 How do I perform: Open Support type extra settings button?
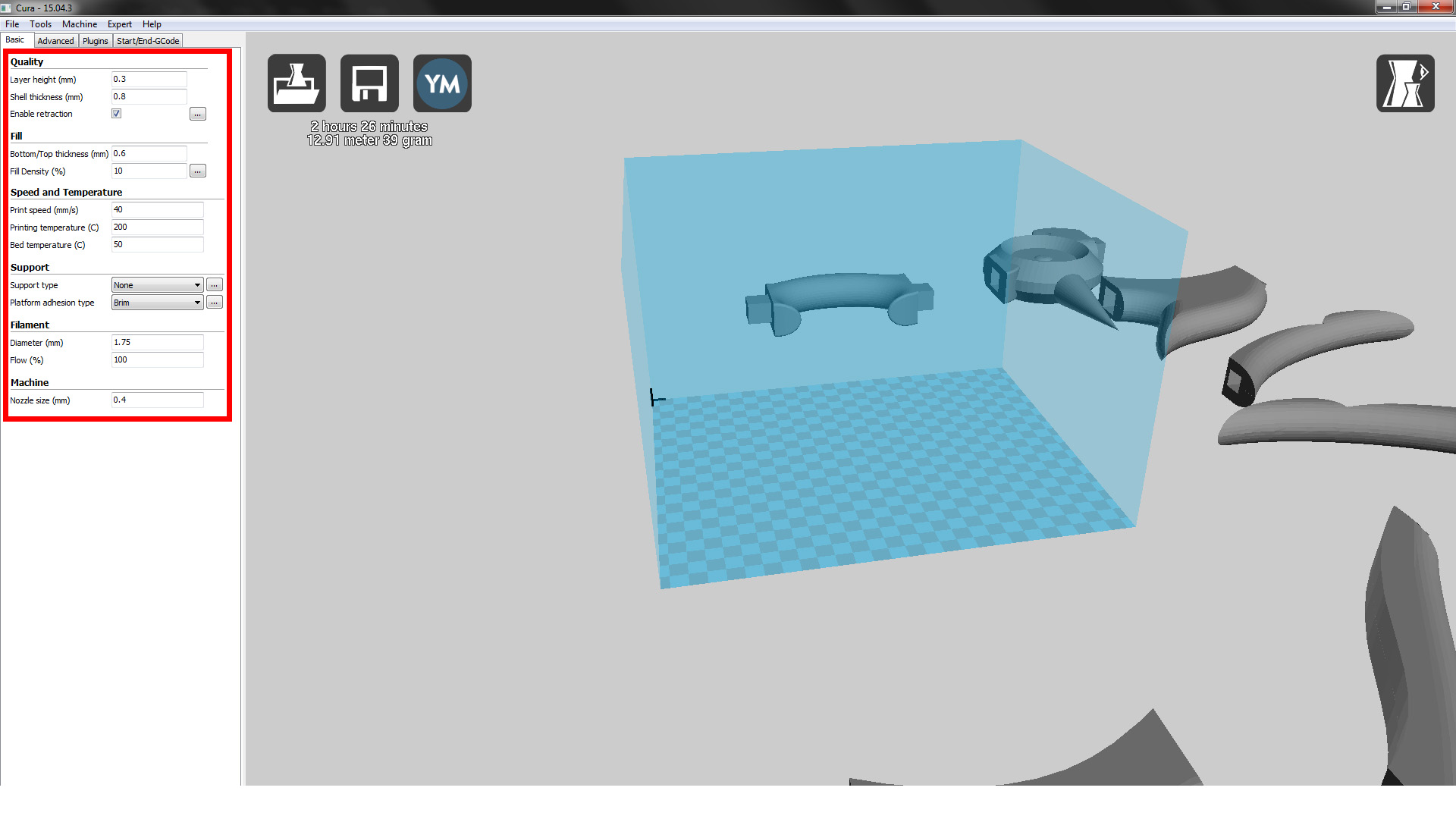(215, 285)
